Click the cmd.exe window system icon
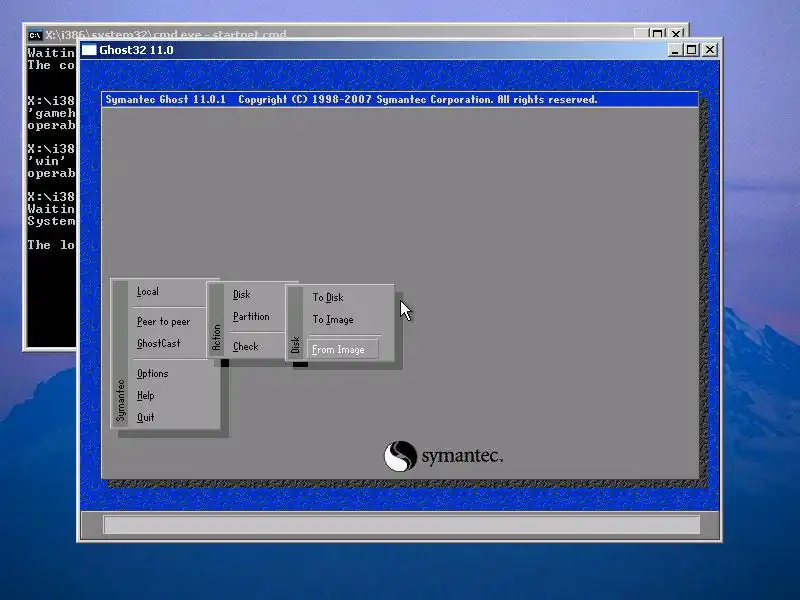This screenshot has width=800, height=600. point(35,35)
